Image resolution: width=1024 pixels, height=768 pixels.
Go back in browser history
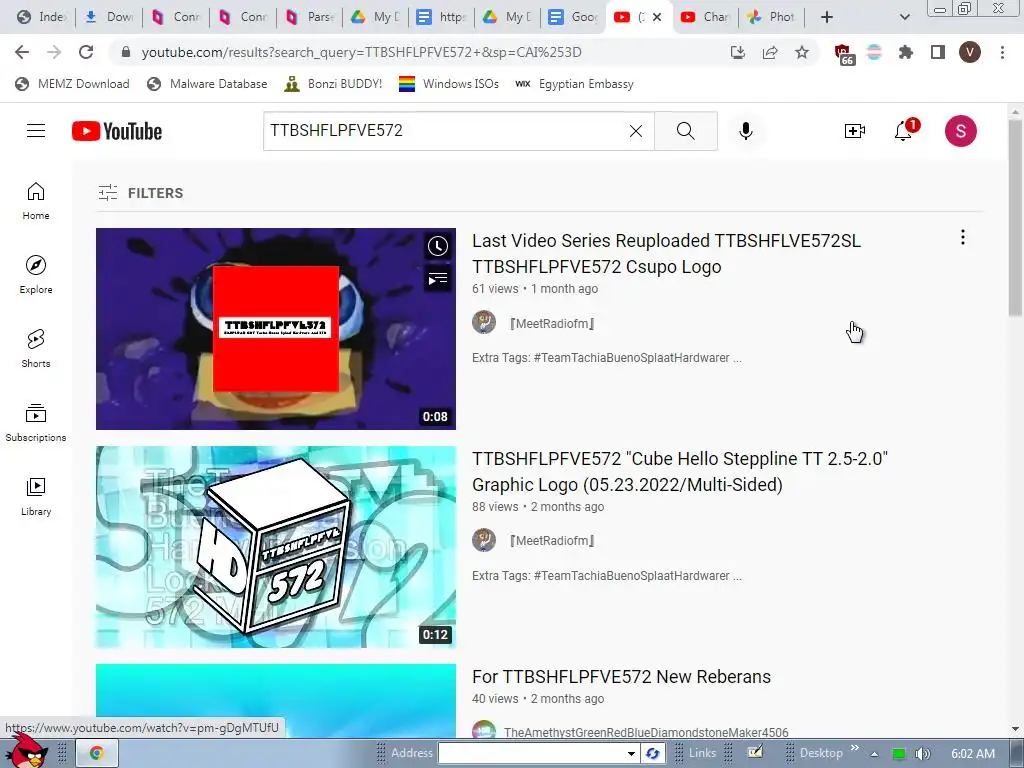pos(22,52)
